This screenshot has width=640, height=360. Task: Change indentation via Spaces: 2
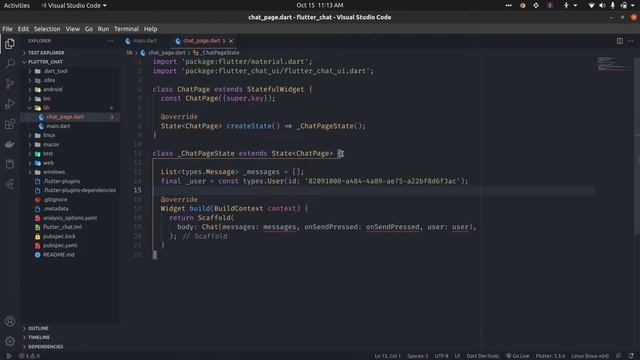tap(418, 356)
